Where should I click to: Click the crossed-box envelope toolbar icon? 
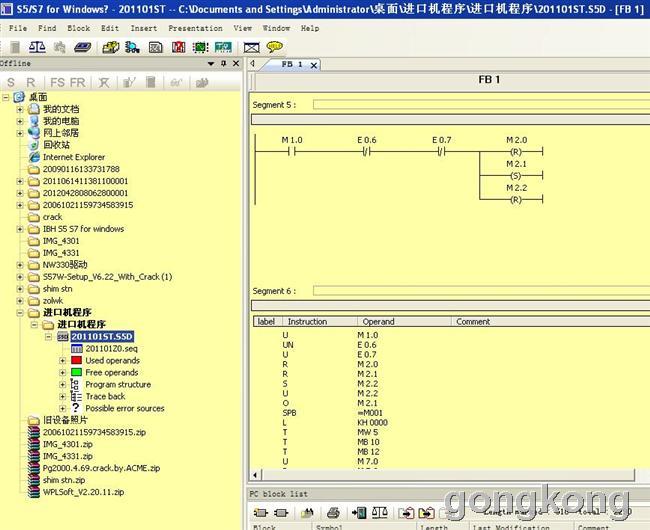tap(252, 48)
